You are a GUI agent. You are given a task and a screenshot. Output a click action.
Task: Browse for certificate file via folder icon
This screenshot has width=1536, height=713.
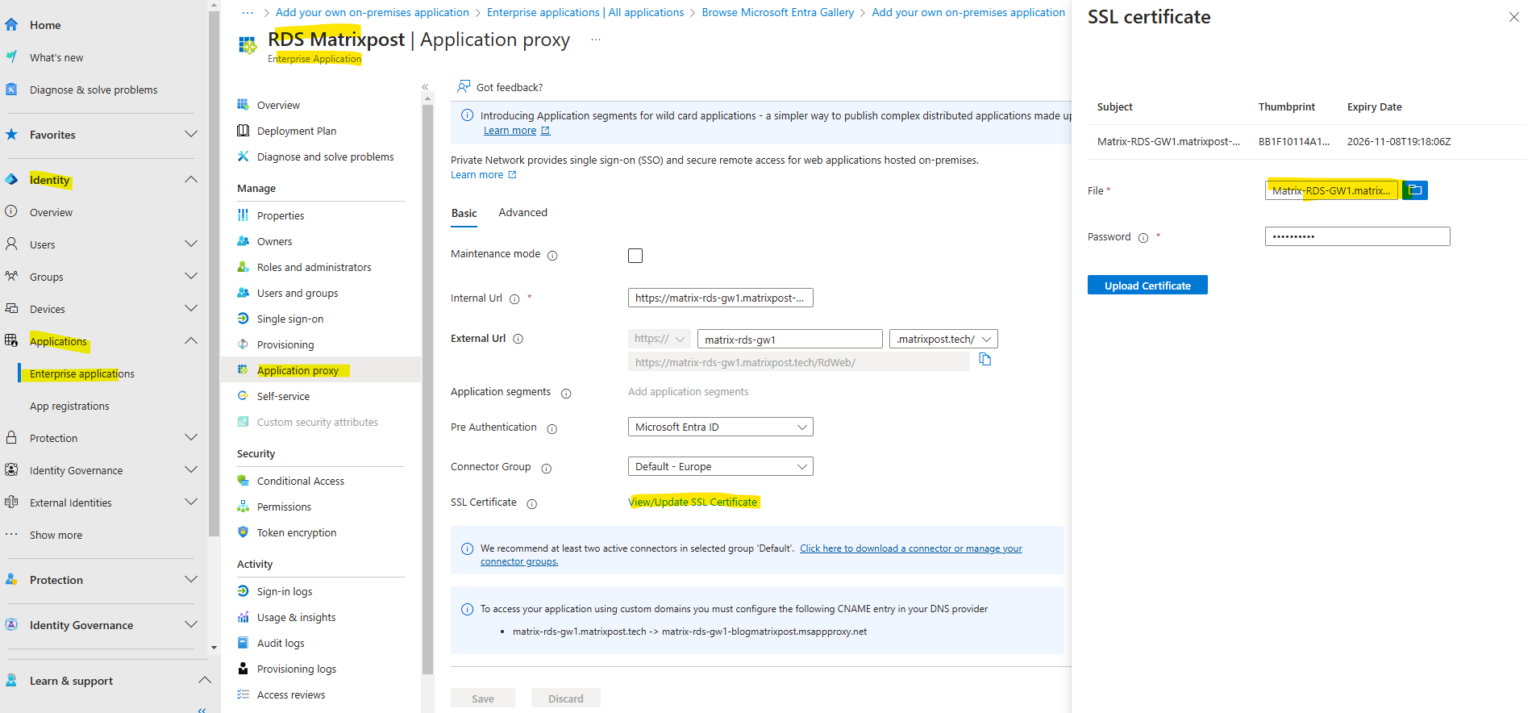point(1414,189)
